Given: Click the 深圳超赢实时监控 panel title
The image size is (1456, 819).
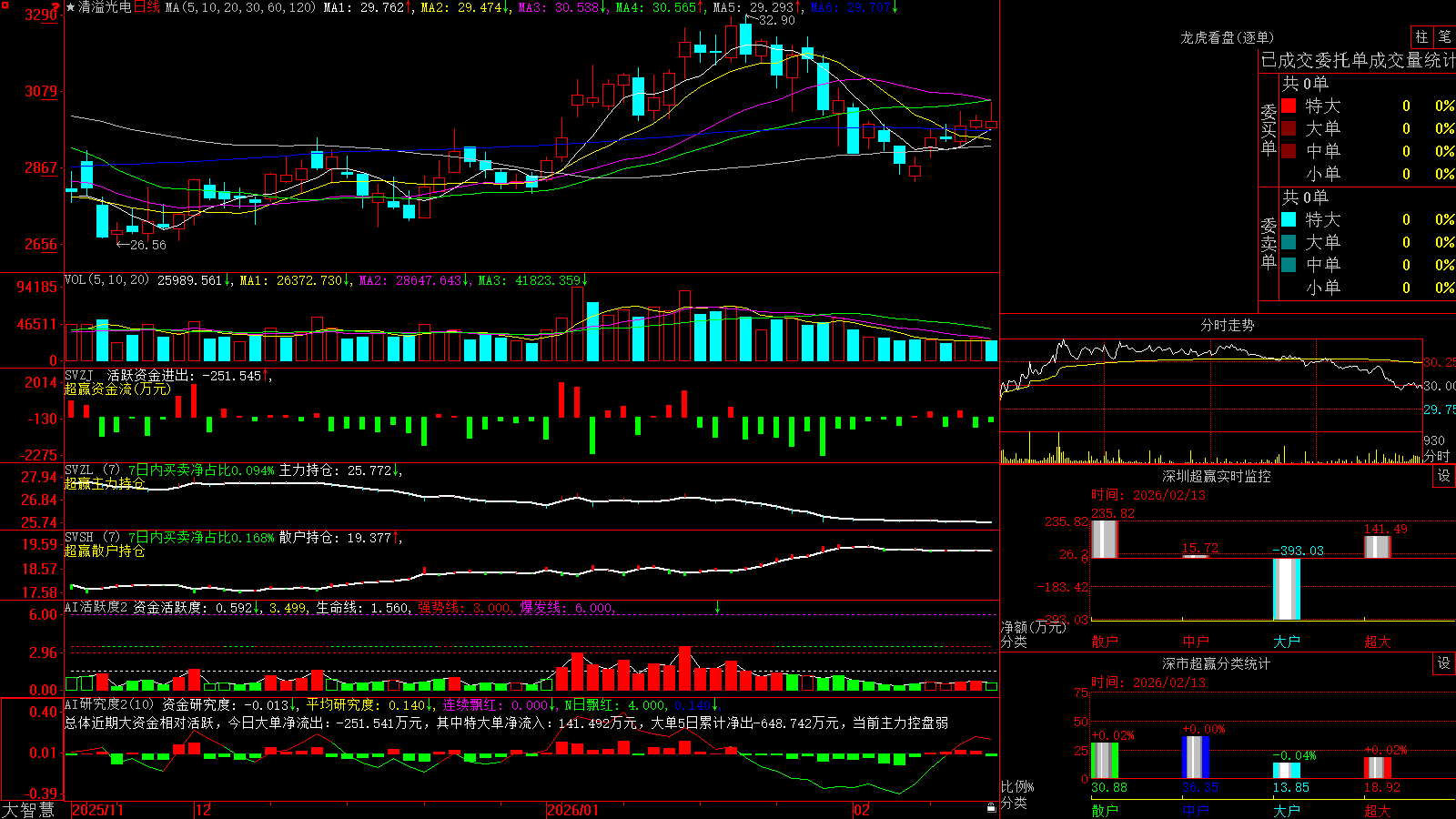Looking at the screenshot, I should click(1217, 476).
